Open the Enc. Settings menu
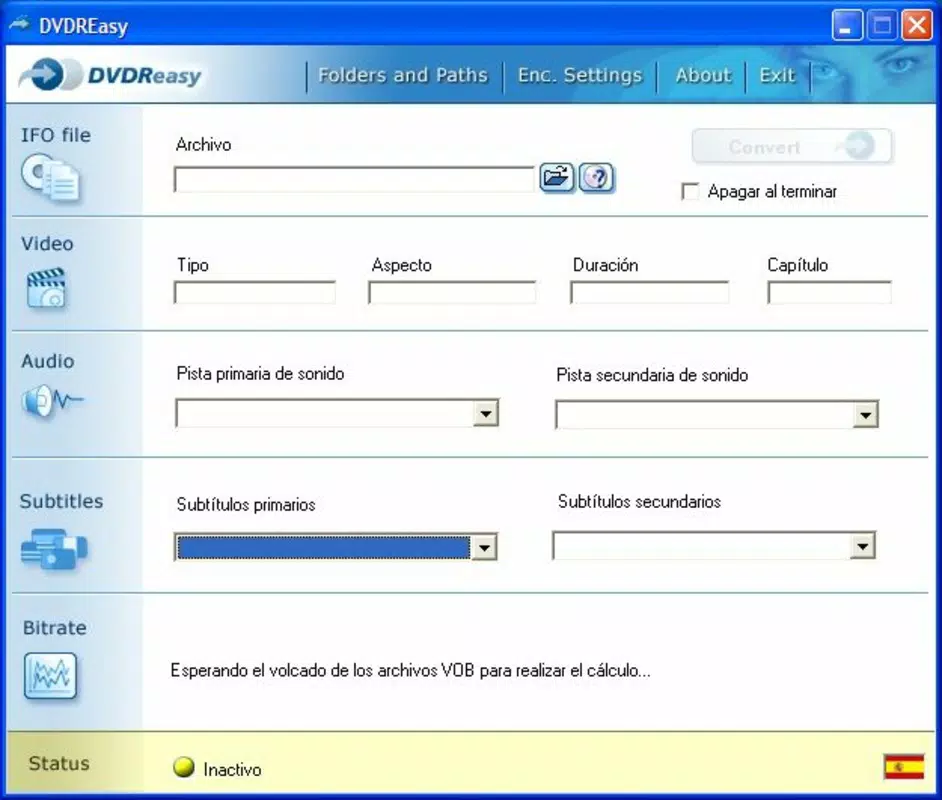 pos(580,76)
